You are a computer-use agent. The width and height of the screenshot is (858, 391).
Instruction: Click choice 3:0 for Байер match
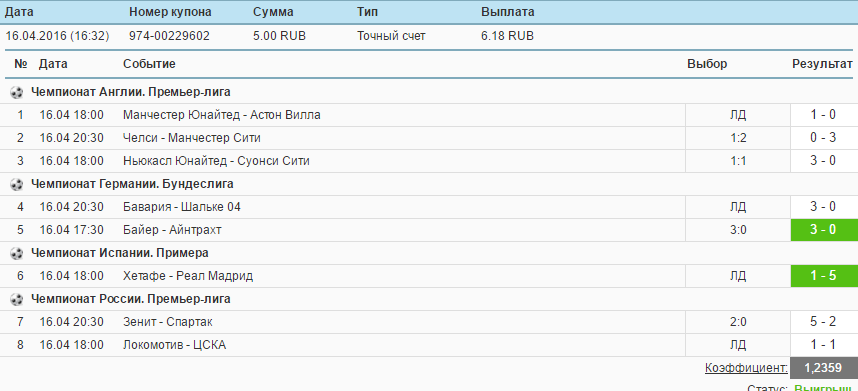(x=738, y=230)
